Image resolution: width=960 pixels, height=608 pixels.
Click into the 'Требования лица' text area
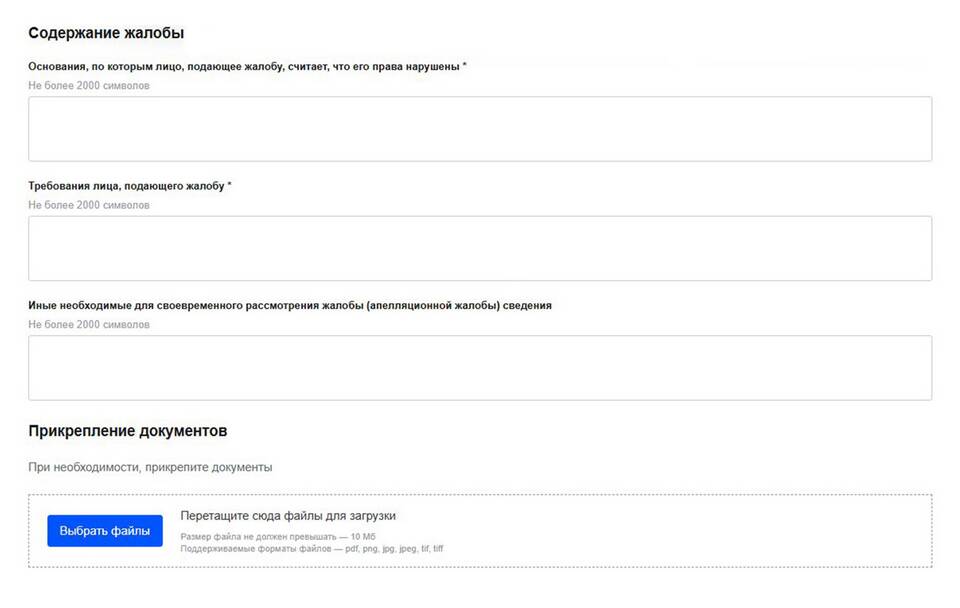(480, 248)
